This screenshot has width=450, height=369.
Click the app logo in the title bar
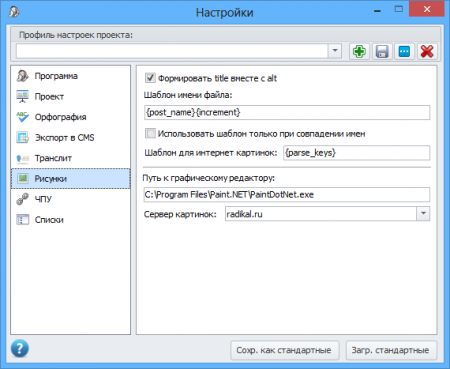[x=14, y=12]
